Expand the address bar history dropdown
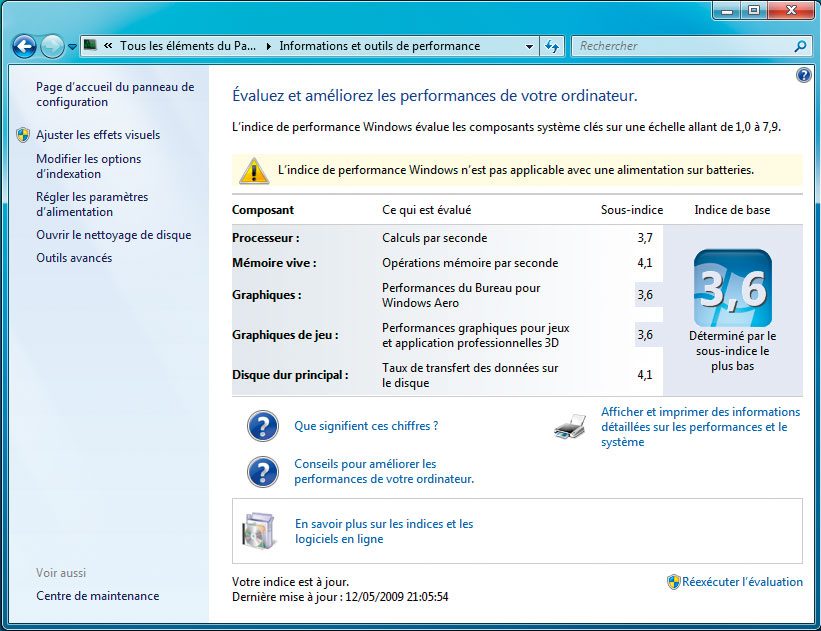This screenshot has width=821, height=631. pos(529,46)
